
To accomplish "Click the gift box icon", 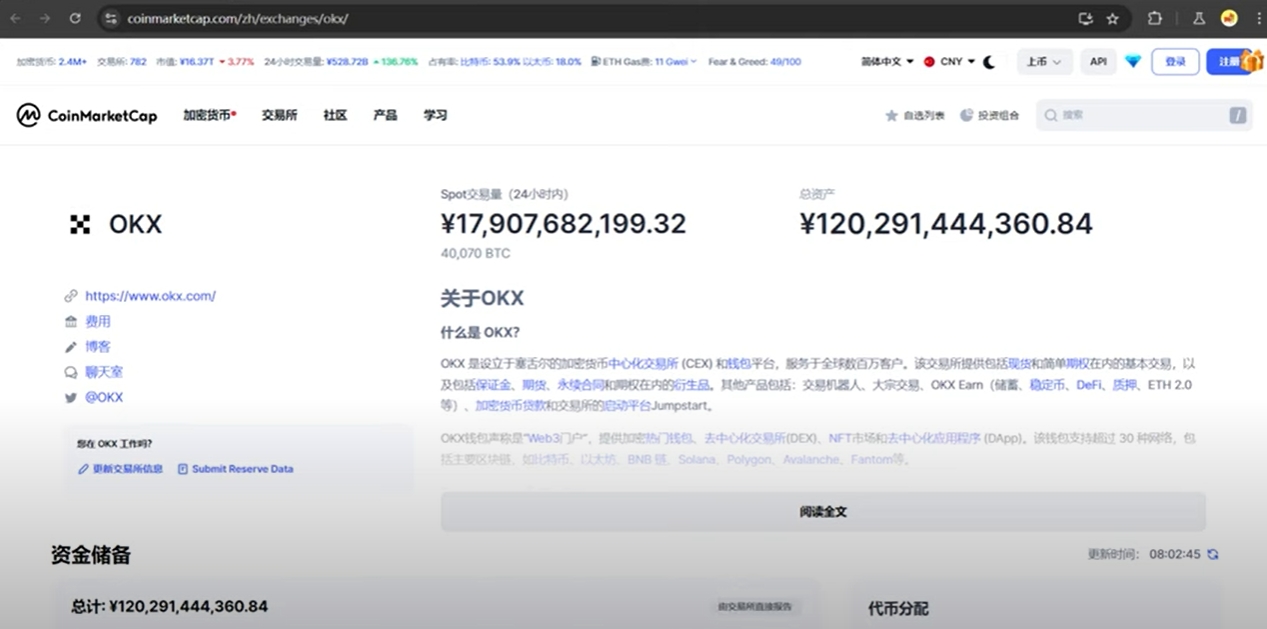I will [x=1253, y=60].
